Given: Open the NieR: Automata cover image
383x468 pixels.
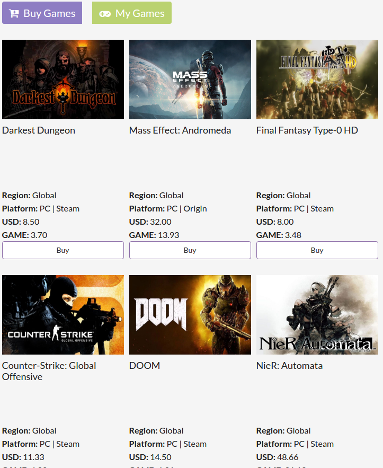Looking at the screenshot, I should 317,315.
